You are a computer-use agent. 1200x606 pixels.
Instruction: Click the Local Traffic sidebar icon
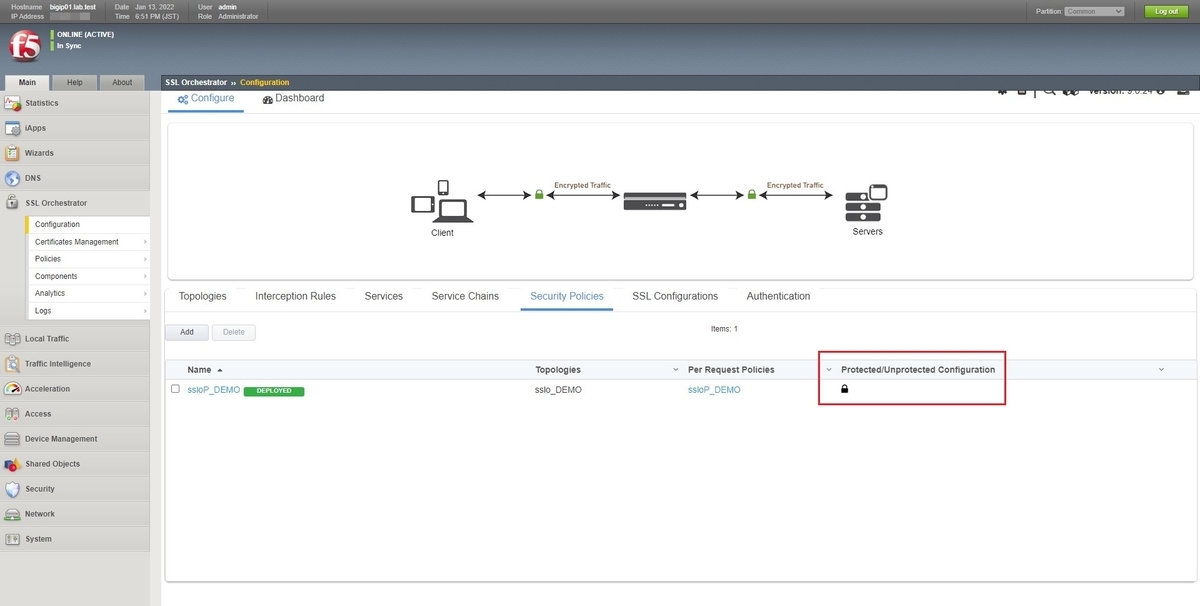point(12,339)
